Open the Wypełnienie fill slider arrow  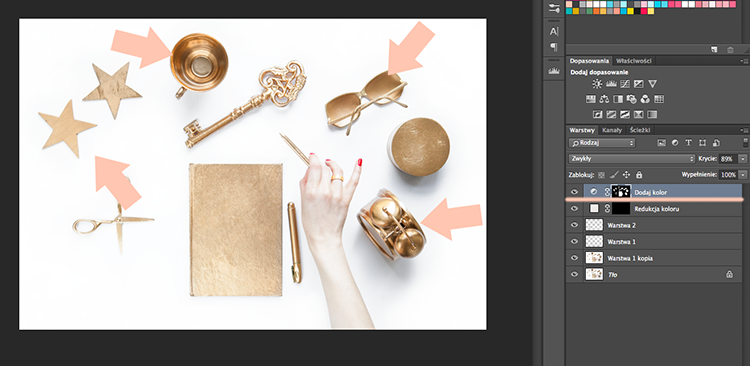tap(743, 175)
